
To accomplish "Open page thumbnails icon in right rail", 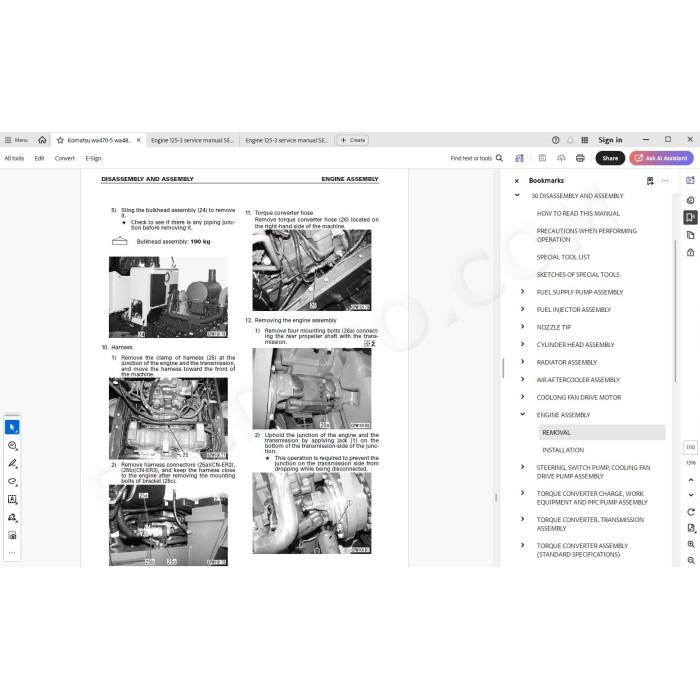I will [x=690, y=235].
